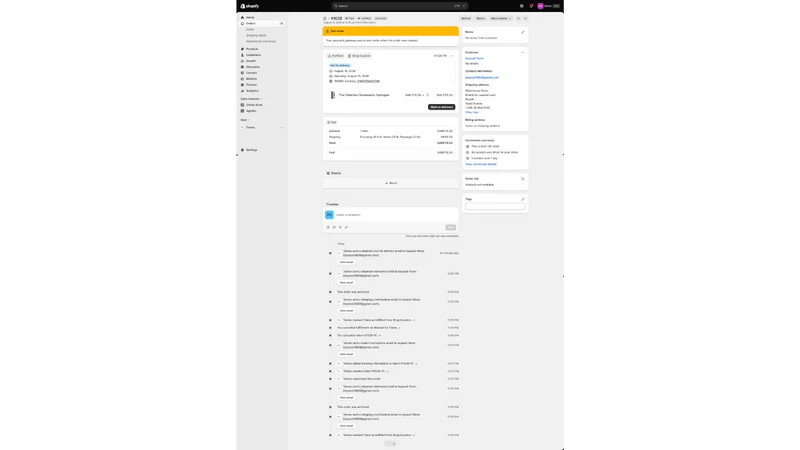Click Mark as delivered button

441,107
